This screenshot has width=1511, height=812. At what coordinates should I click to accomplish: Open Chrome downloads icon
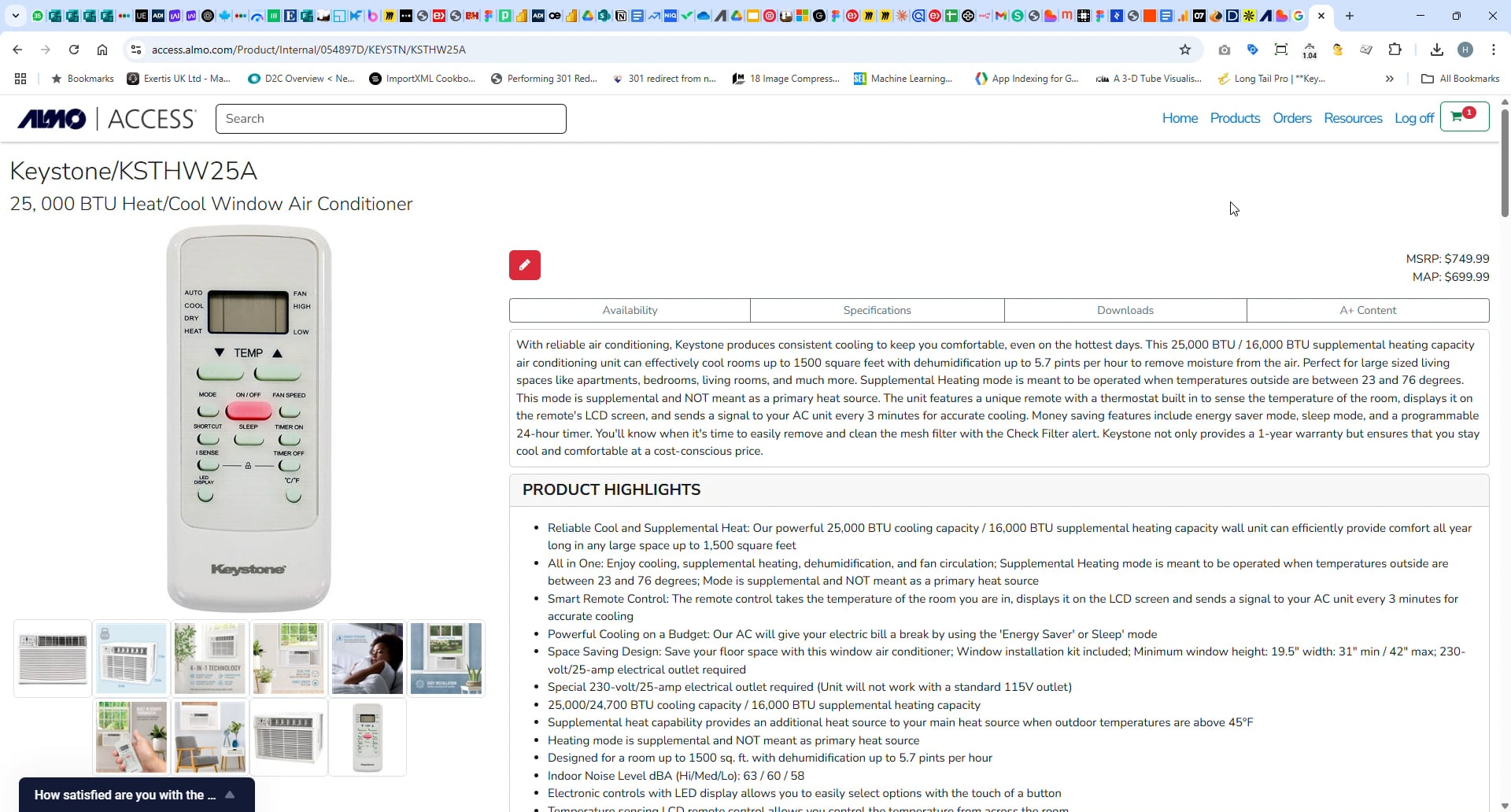pos(1436,50)
